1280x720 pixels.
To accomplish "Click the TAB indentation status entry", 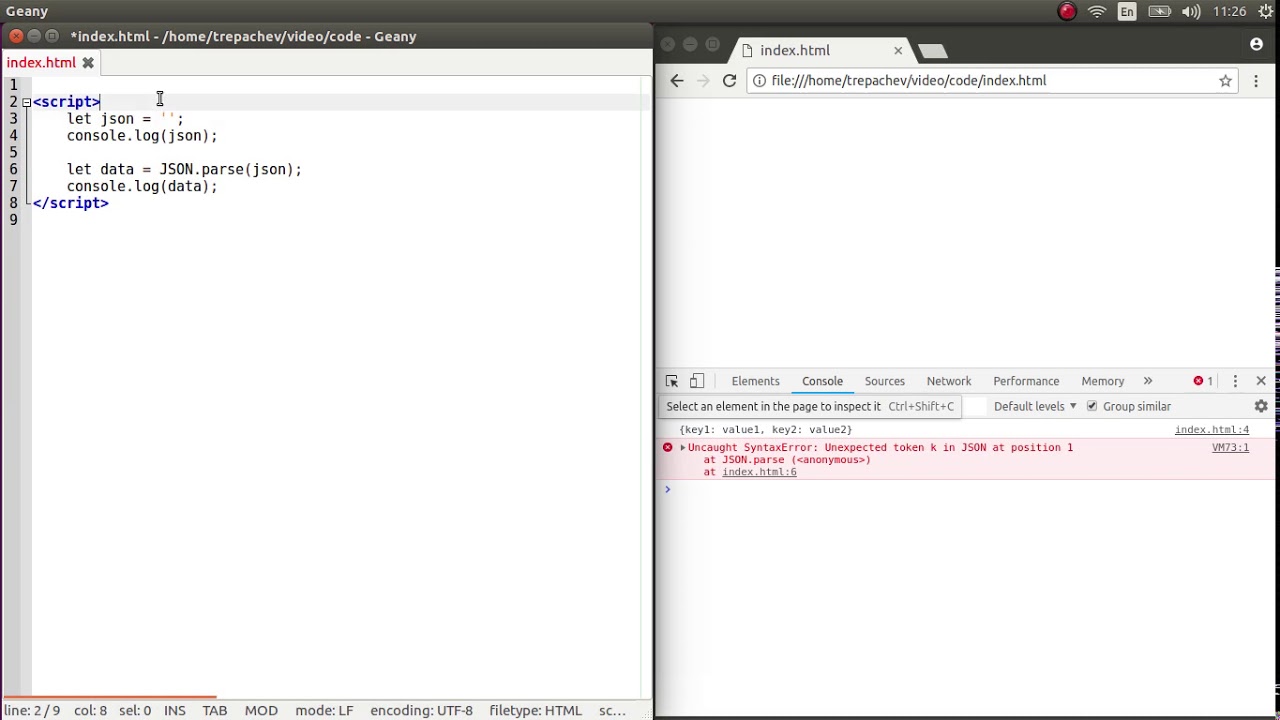I will (215, 711).
